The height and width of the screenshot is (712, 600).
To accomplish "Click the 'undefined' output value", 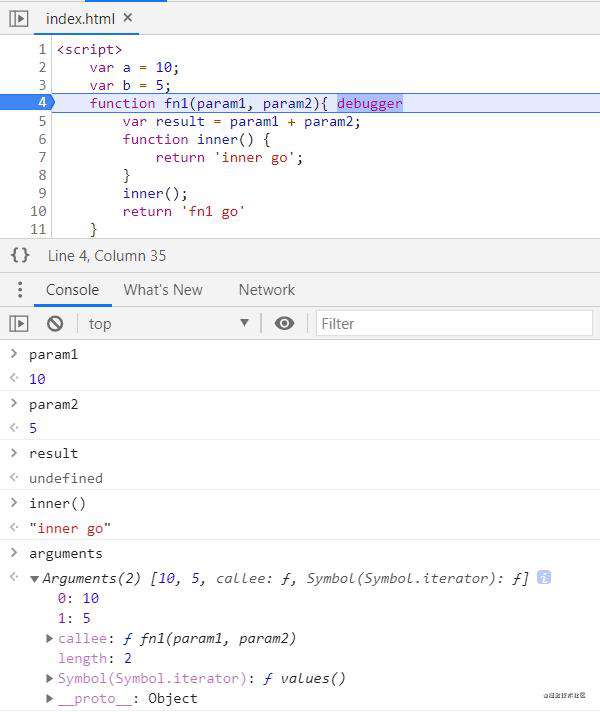I will 66,478.
